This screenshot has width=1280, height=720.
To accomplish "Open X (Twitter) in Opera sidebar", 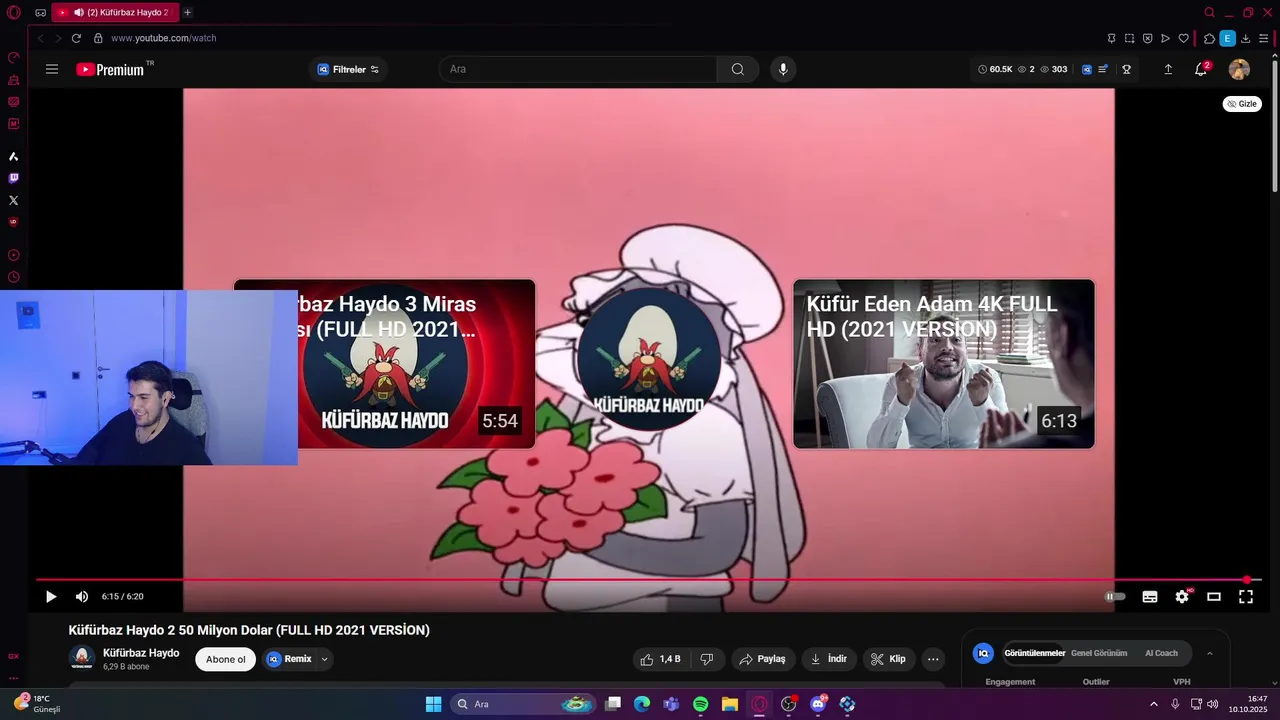I will [13, 200].
